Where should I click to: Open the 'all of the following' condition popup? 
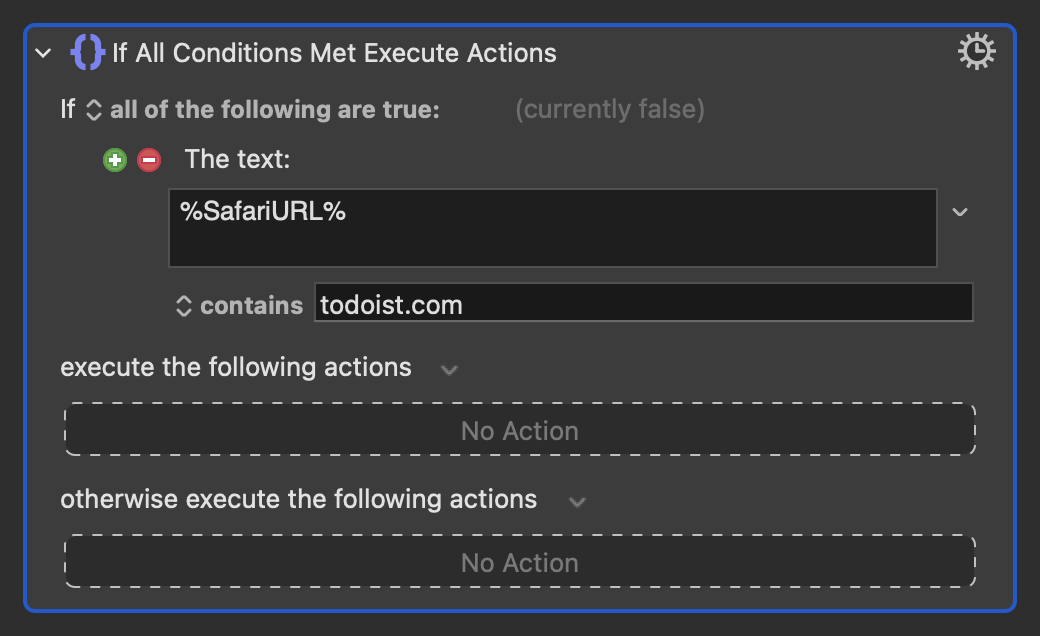pos(263,109)
